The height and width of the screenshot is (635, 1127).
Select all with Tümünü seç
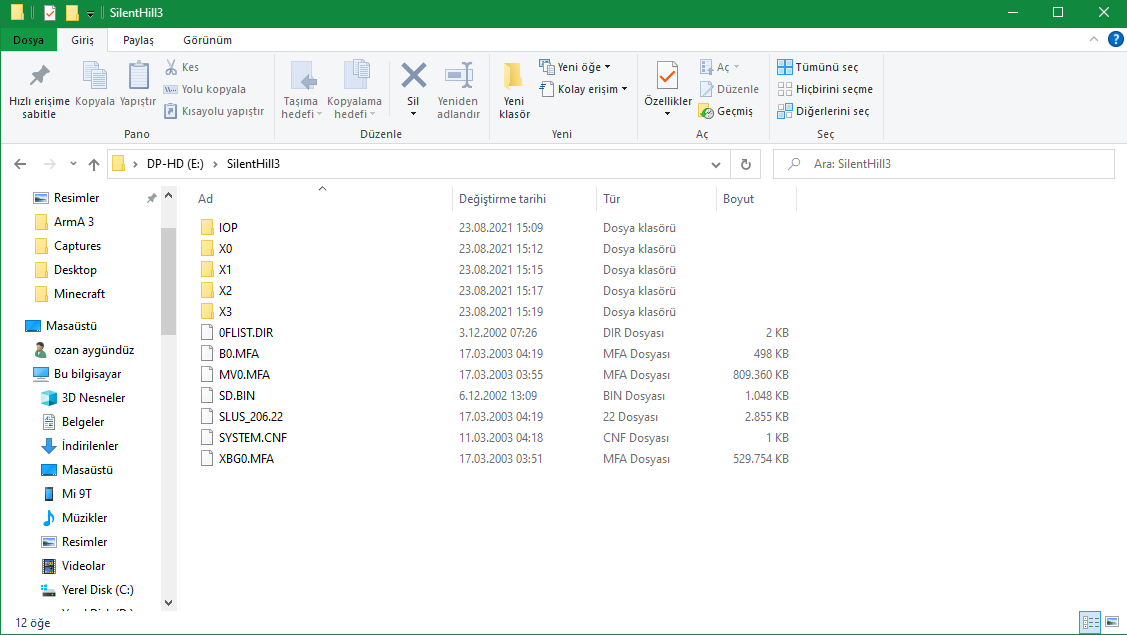818,67
